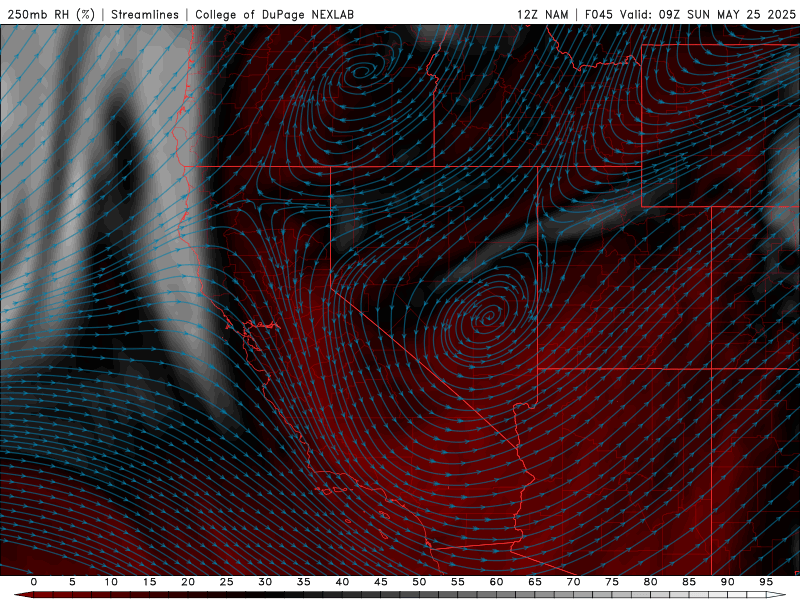The height and width of the screenshot is (600, 800).
Task: Click the colorbar label "75"
Action: 611,582
